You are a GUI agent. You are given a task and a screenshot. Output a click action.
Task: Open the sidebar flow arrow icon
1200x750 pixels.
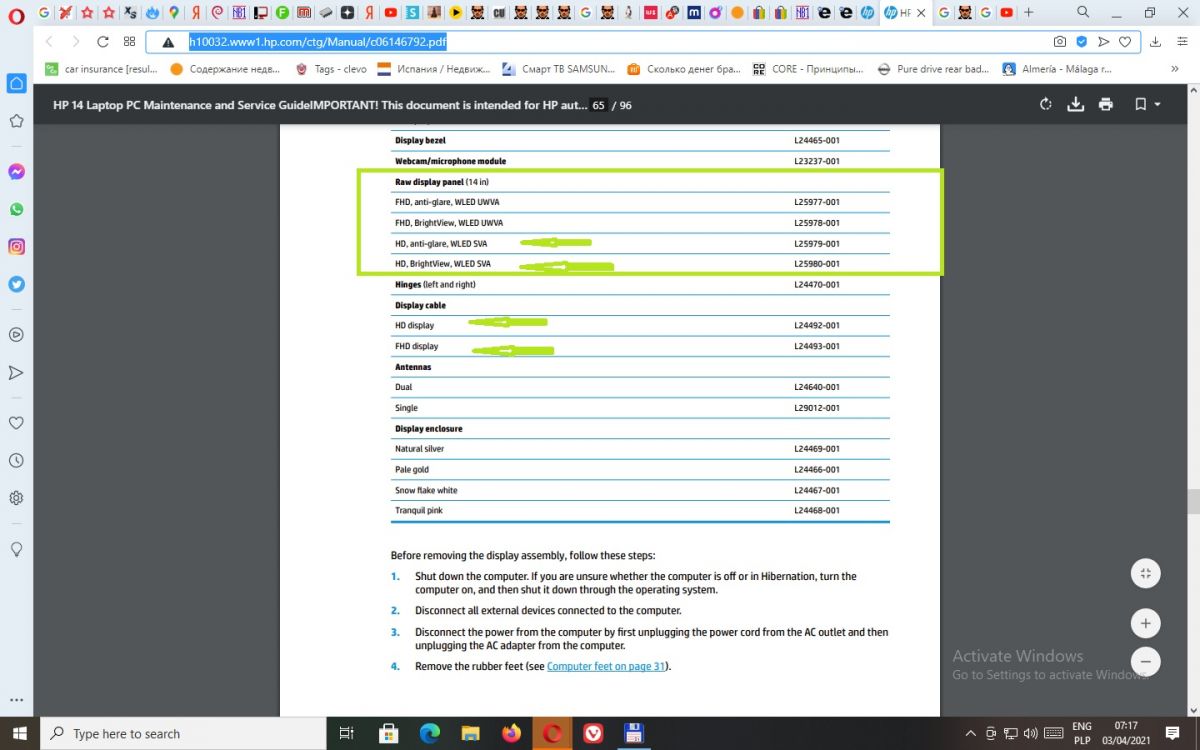tap(16, 372)
